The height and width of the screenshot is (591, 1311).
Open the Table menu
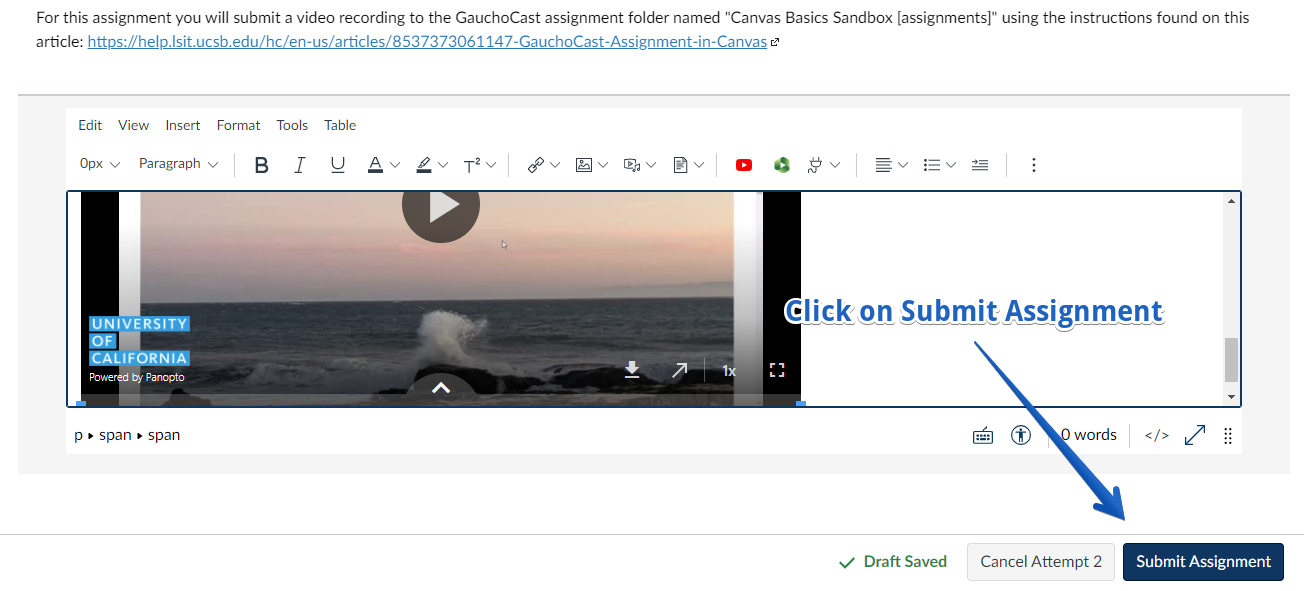click(x=340, y=125)
